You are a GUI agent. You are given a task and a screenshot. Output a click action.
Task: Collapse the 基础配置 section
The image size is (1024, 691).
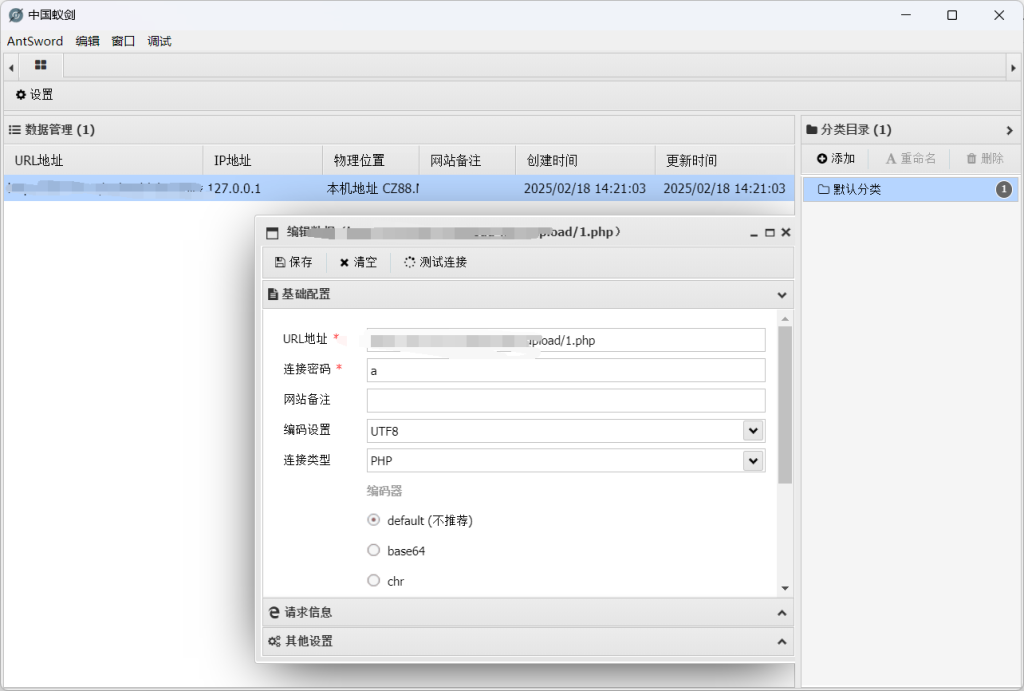[x=782, y=295]
